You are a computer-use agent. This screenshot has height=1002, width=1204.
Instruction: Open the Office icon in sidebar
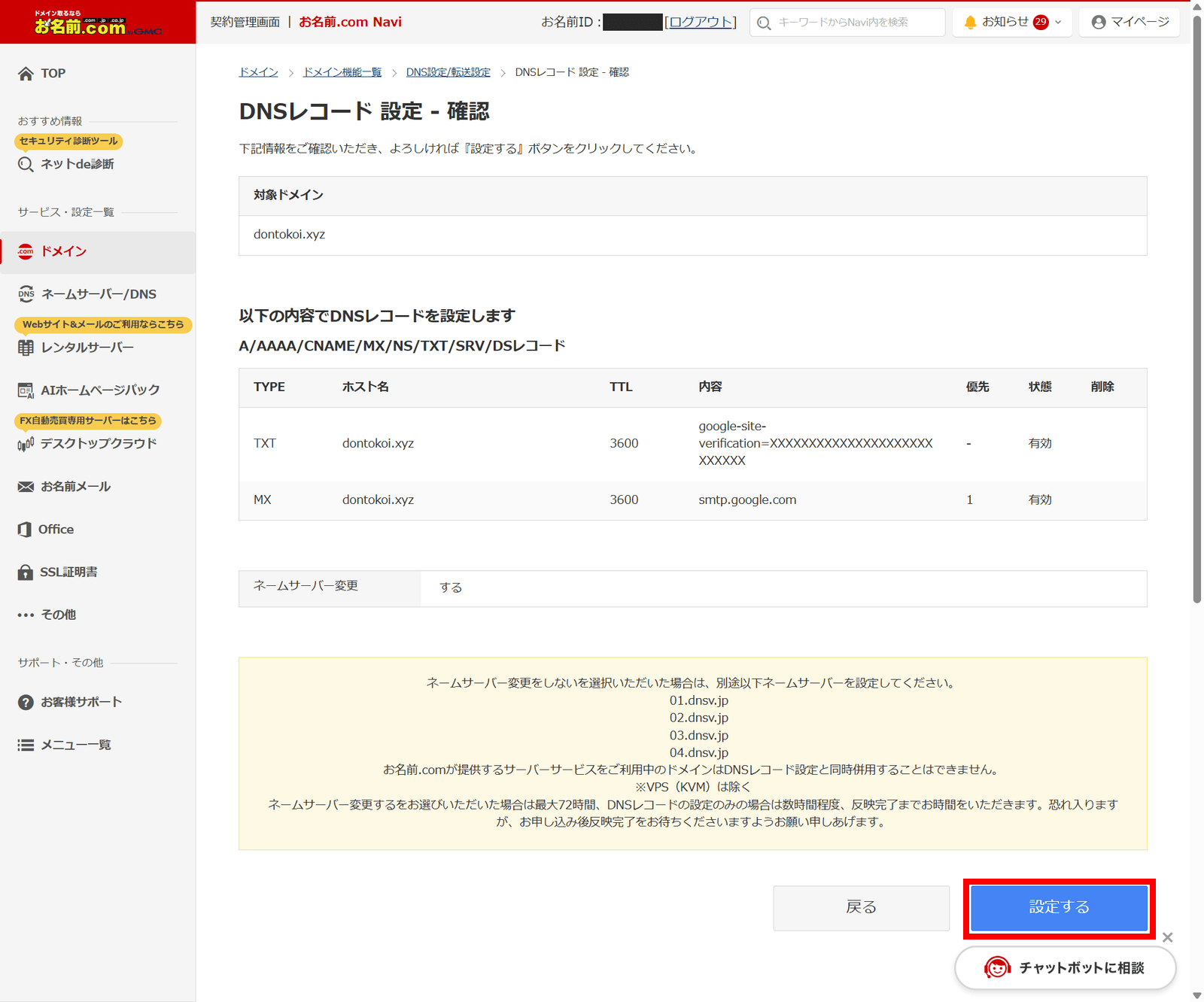[25, 530]
